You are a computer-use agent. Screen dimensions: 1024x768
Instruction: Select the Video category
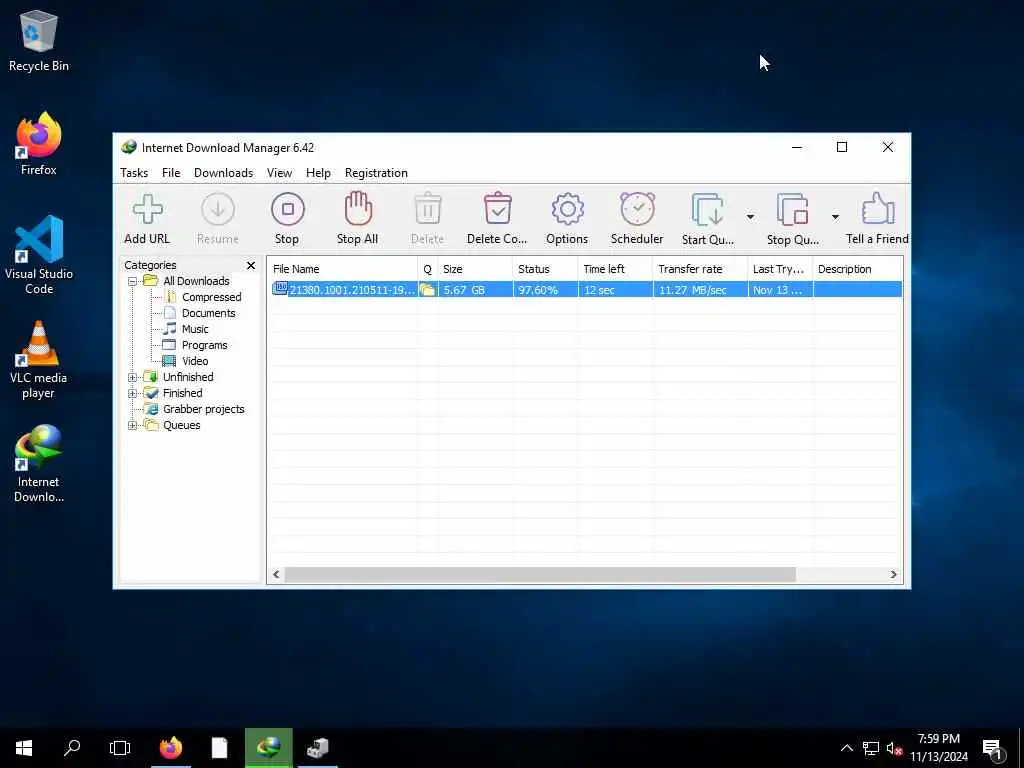point(195,361)
